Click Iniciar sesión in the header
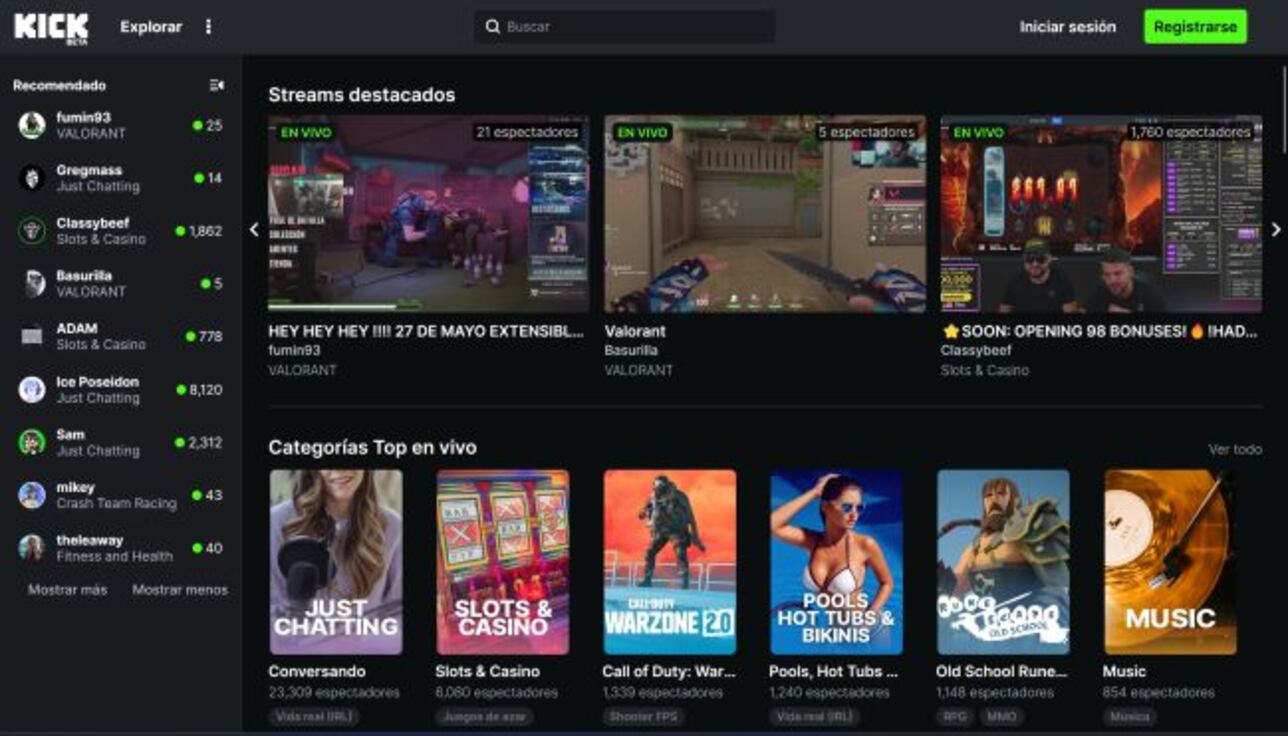 (x=1065, y=27)
